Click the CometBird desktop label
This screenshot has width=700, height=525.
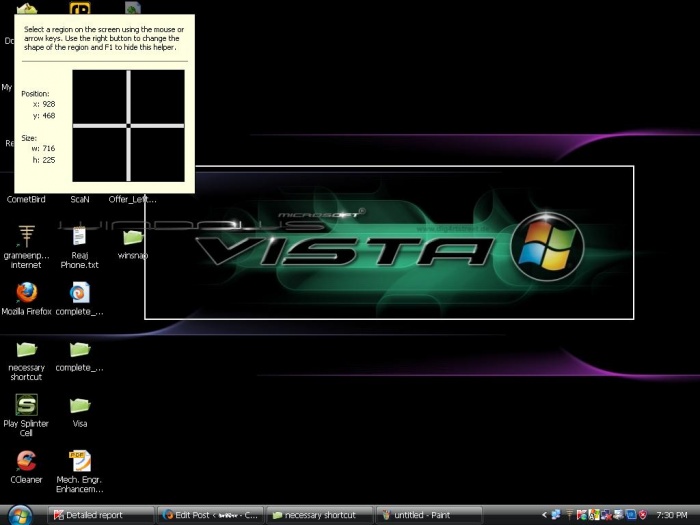(26, 200)
